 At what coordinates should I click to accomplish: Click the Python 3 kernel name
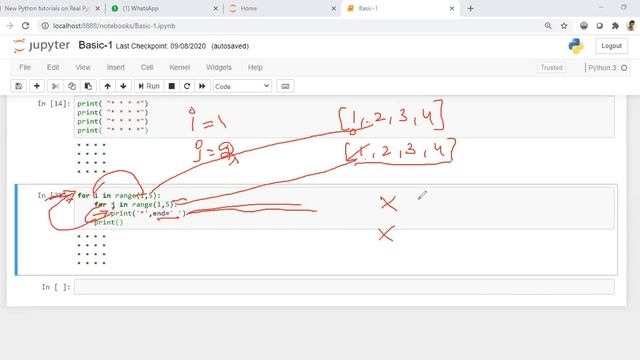click(602, 68)
